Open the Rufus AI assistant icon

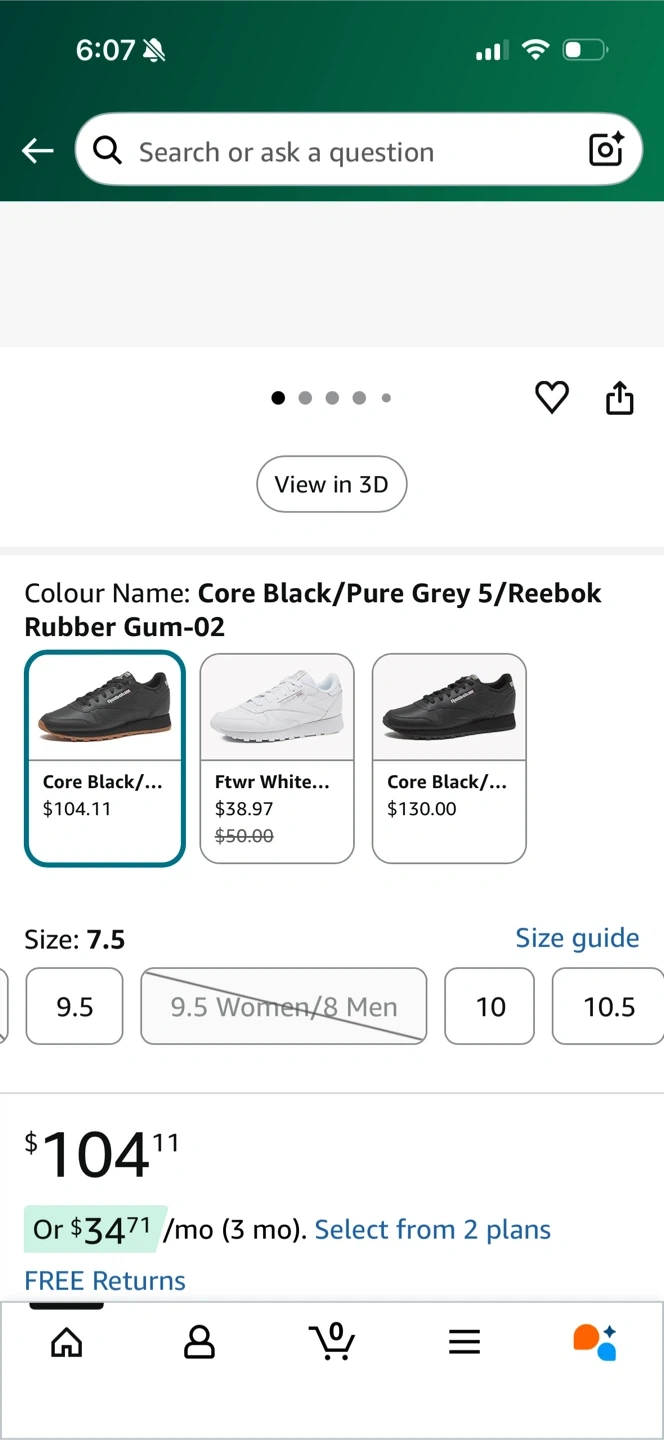595,1342
